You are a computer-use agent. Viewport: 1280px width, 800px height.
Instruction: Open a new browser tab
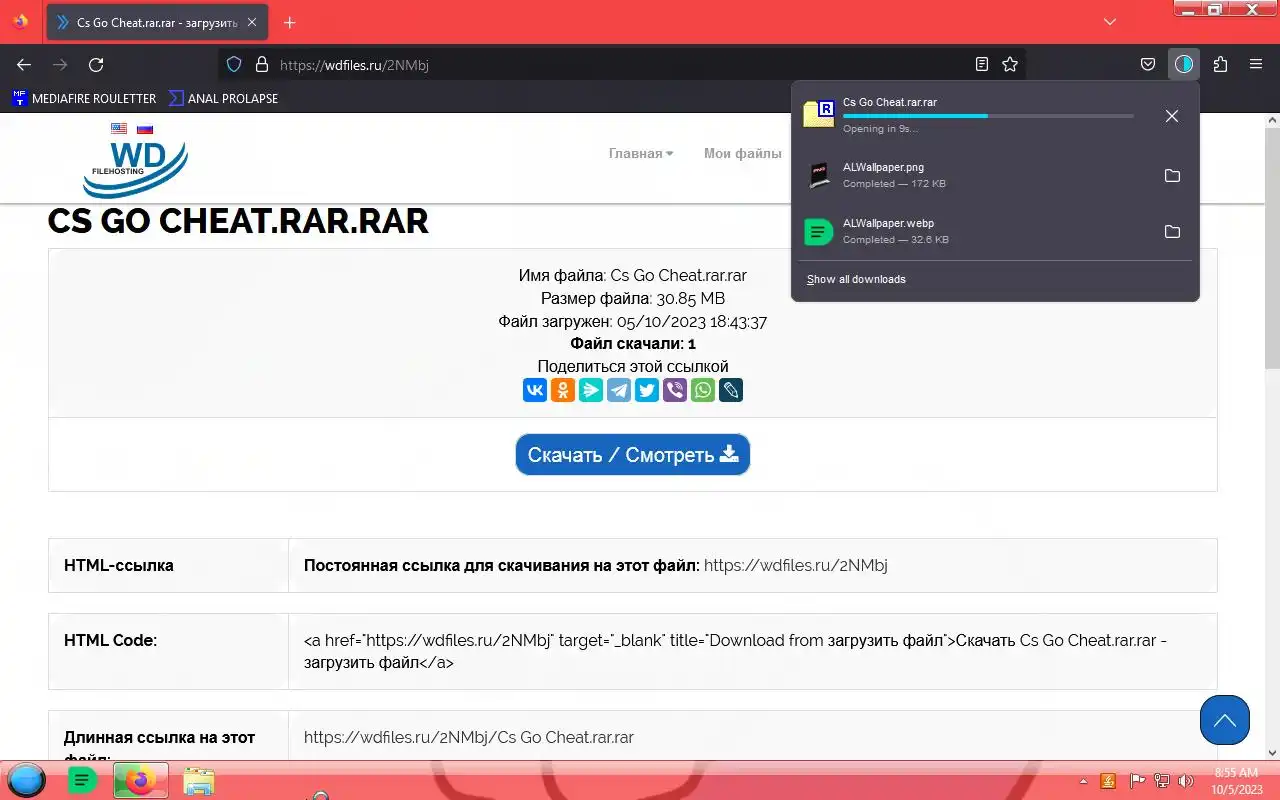coord(290,22)
